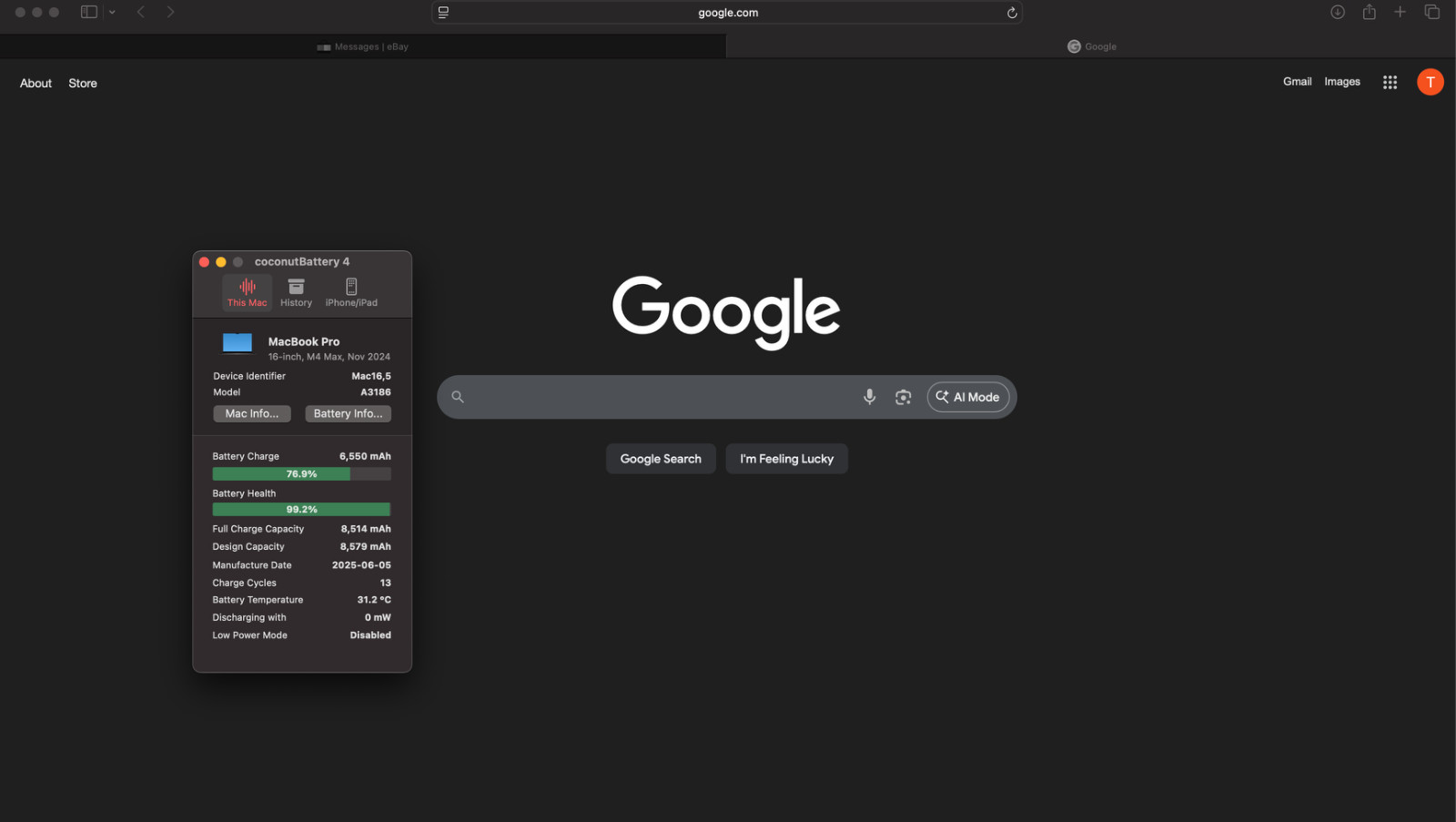Click the Device Identifier Mac16,5 value
The width and height of the screenshot is (1456, 822).
[371, 376]
